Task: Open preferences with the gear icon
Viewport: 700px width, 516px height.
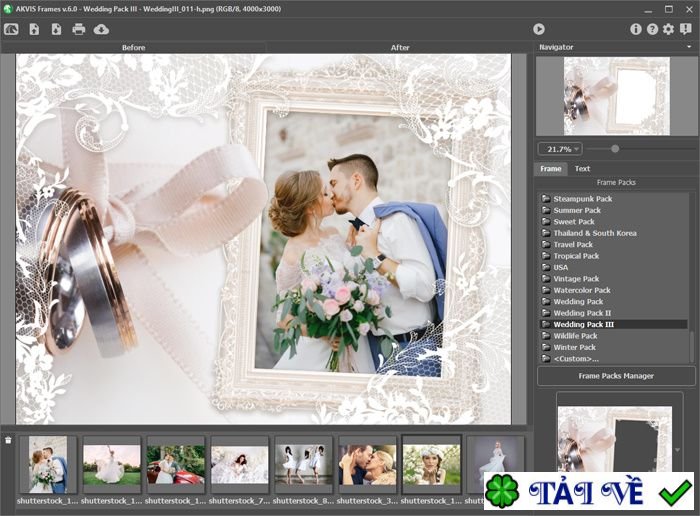Action: [x=668, y=29]
